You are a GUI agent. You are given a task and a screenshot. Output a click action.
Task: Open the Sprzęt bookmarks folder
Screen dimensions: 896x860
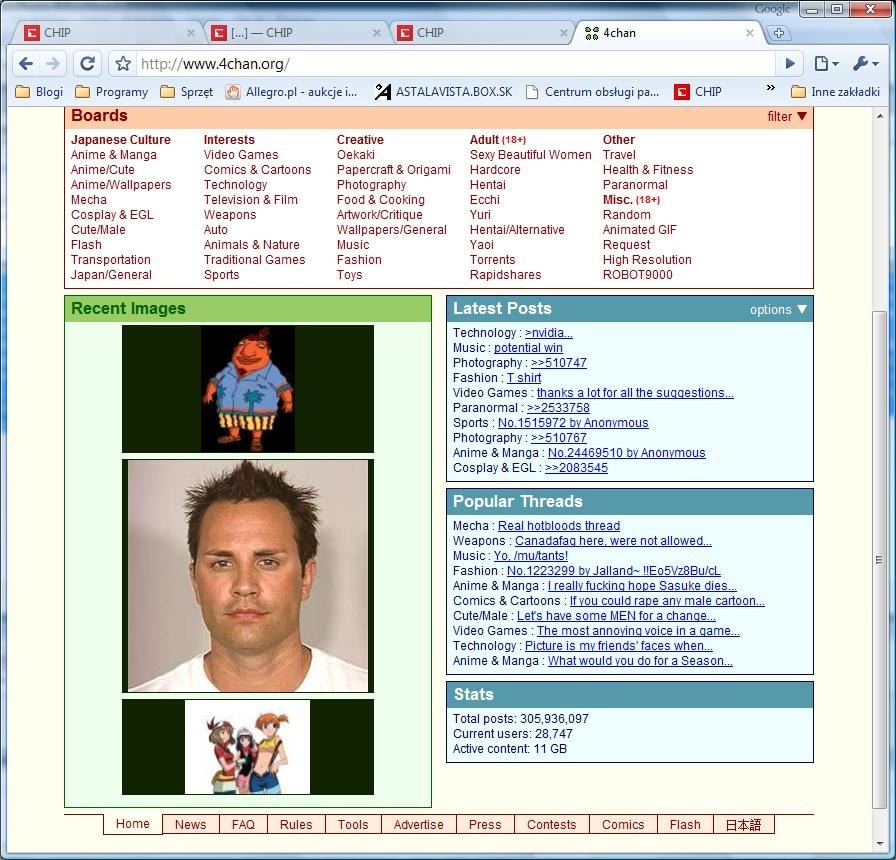coord(187,92)
